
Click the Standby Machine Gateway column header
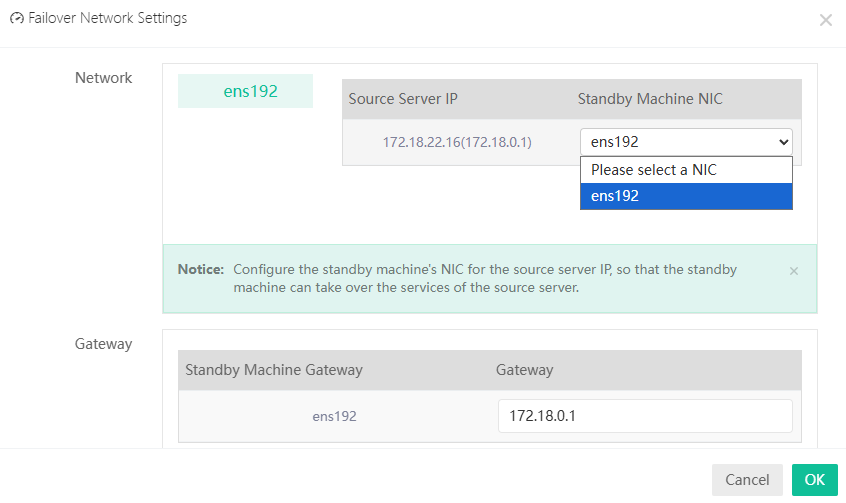[274, 370]
